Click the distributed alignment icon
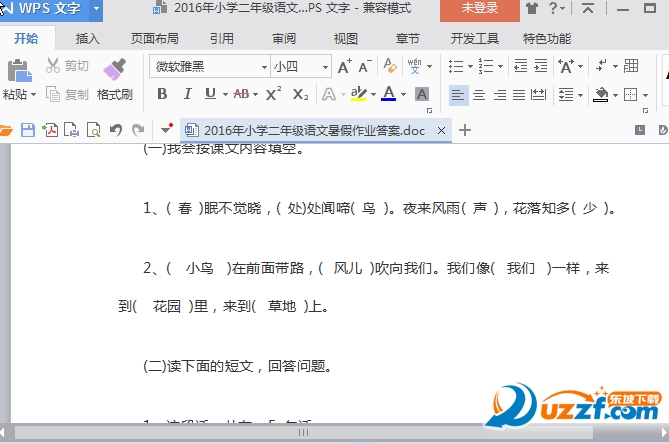 pyautogui.click(x=538, y=94)
